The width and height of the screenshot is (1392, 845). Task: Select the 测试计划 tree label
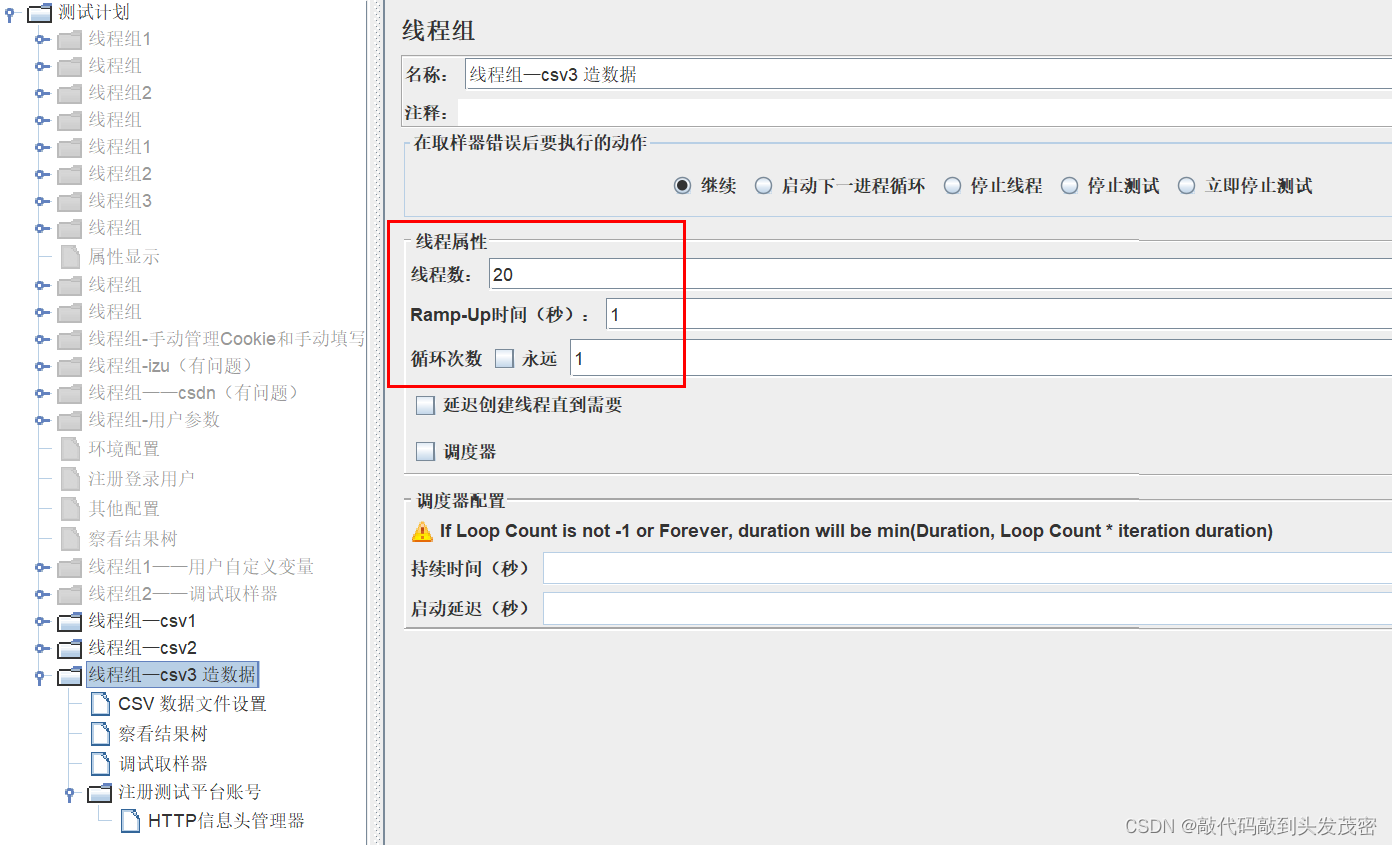[x=94, y=12]
